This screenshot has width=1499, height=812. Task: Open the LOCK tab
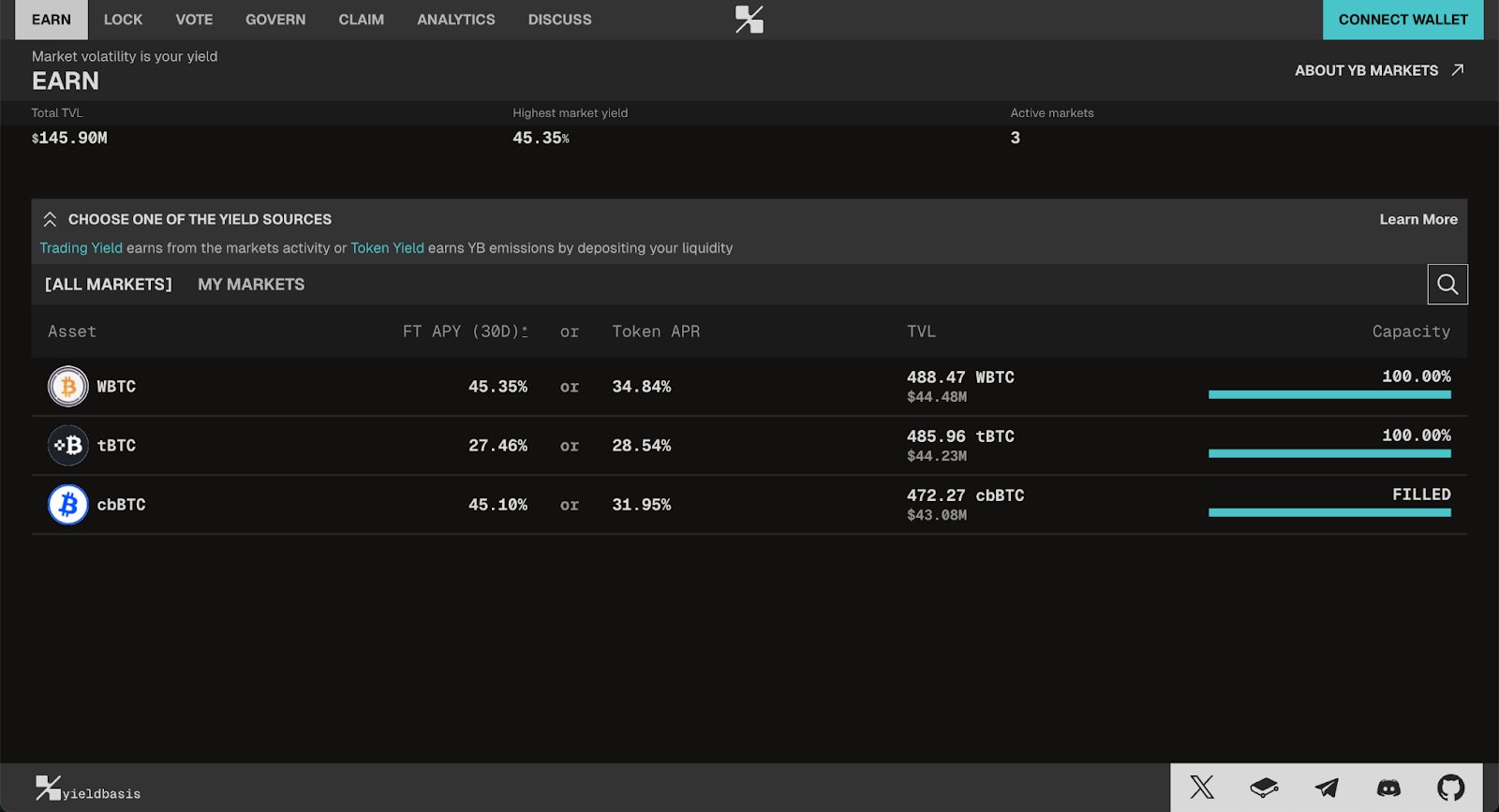tap(123, 20)
